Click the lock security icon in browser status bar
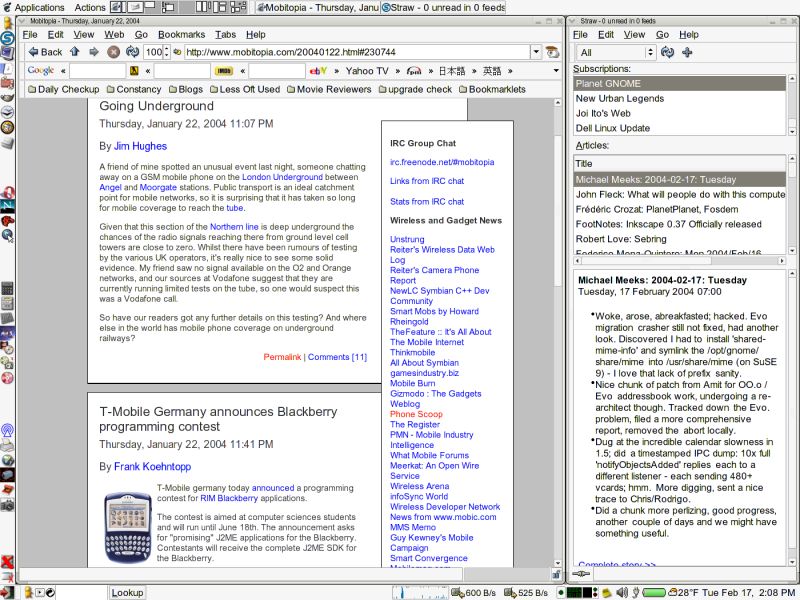Viewport: 800px width, 600px height. pyautogui.click(x=556, y=574)
